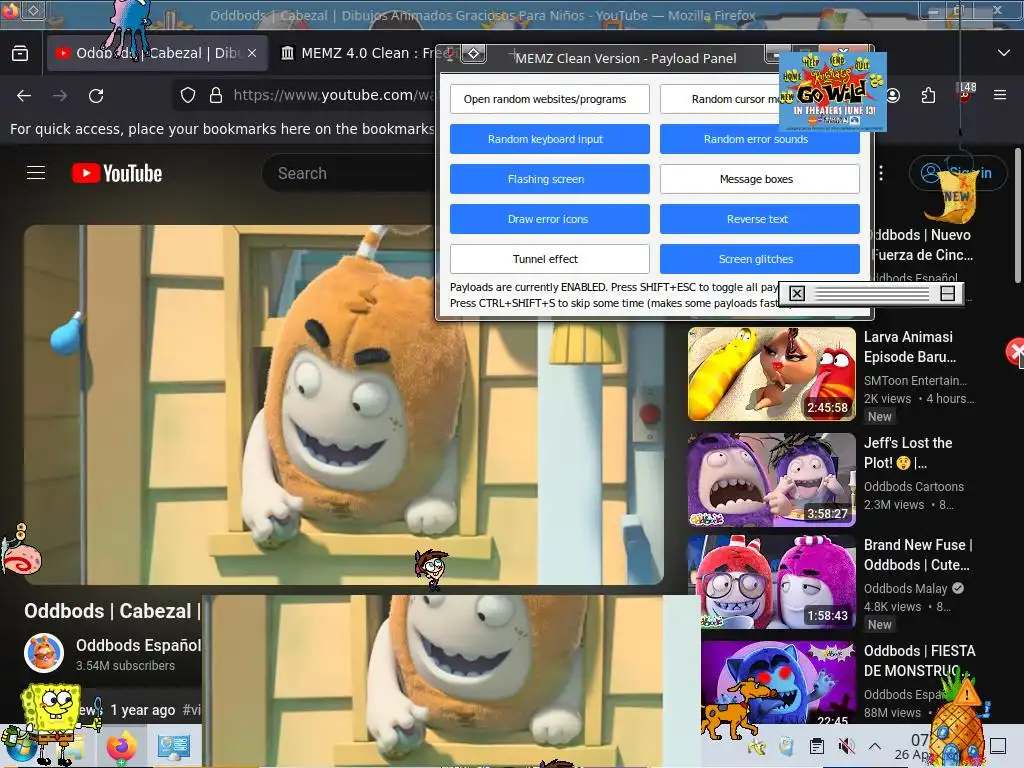
Task: Enable Message boxes payload
Action: pos(760,179)
